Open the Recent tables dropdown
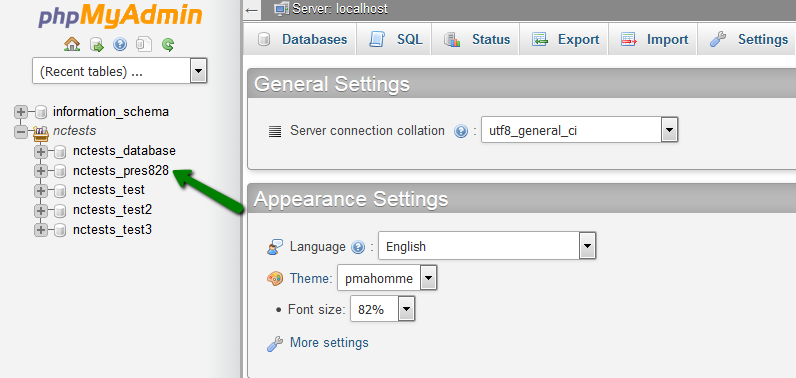The image size is (796, 378). [119, 71]
